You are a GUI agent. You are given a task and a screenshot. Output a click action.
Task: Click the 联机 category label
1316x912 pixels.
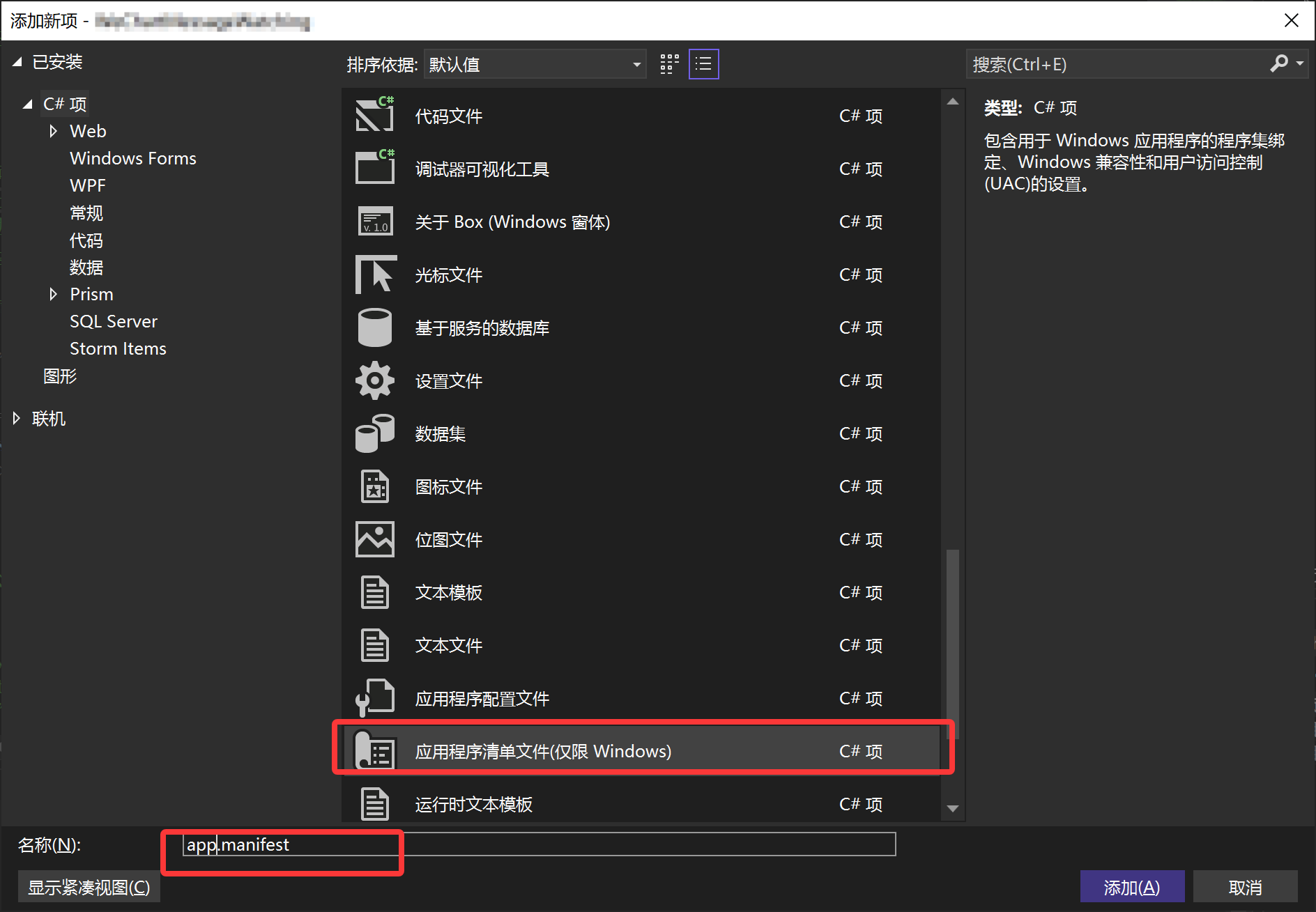49,419
